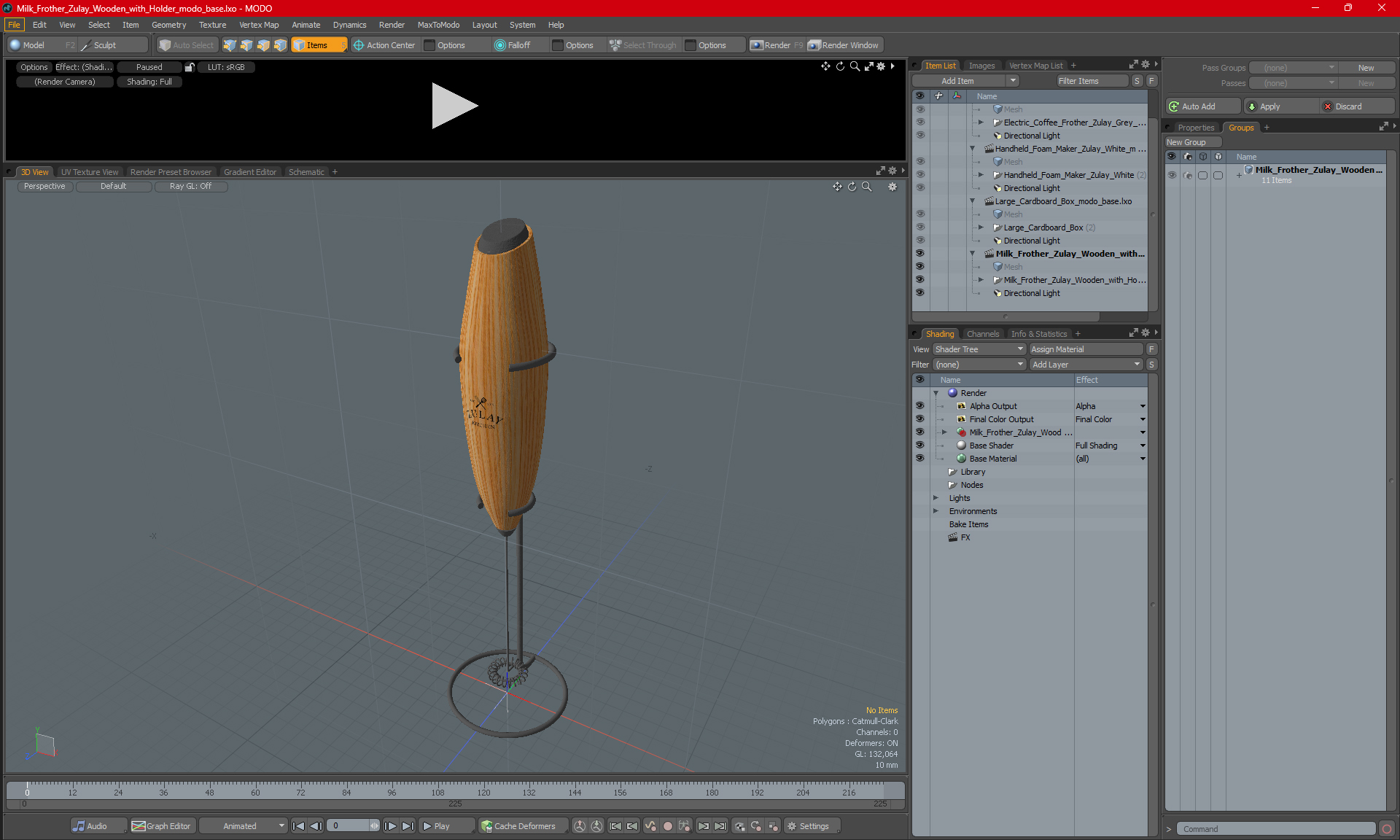Select the viewport camera orbit icon
Viewport: 1400px width, 840px height.
(852, 187)
